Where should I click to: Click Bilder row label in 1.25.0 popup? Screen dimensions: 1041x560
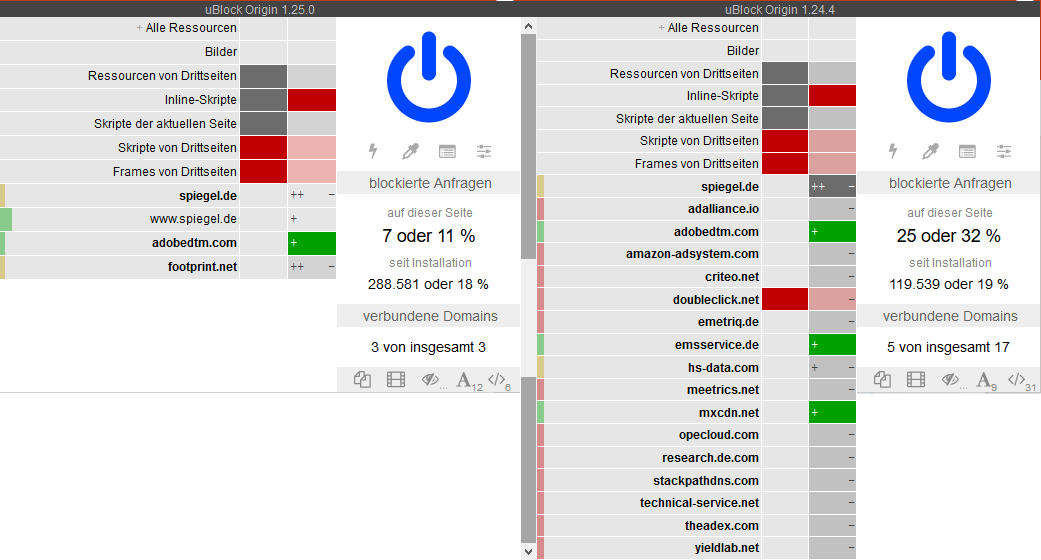(220, 52)
